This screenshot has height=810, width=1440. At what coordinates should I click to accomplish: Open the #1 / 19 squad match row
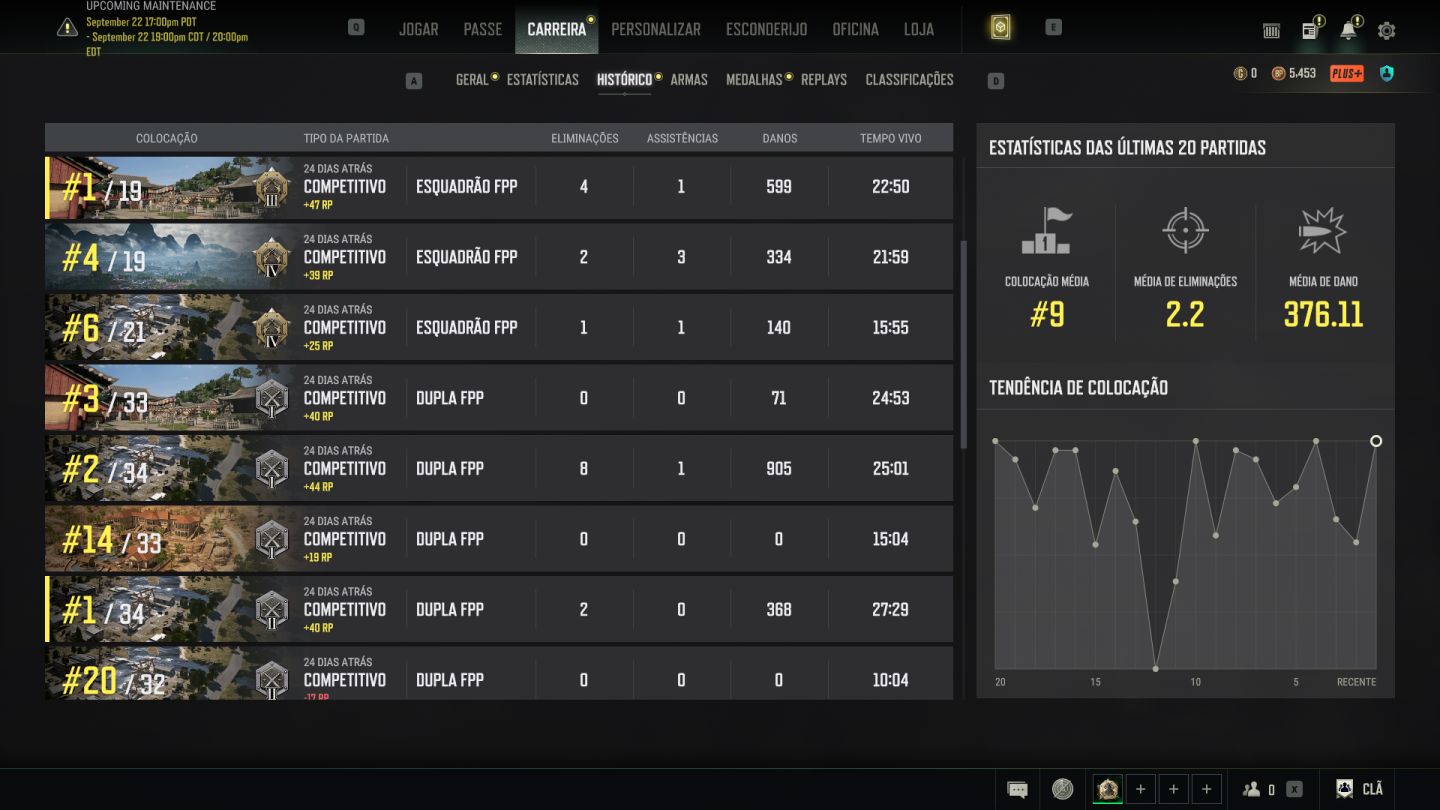tap(499, 187)
